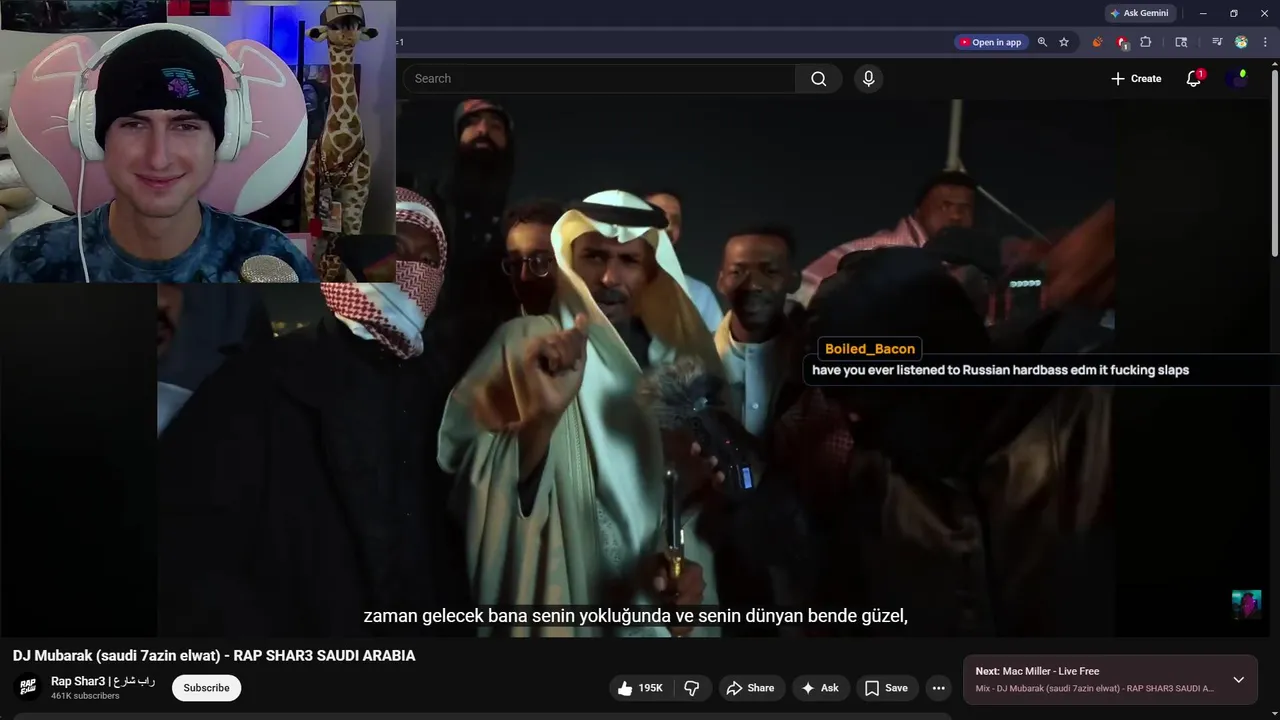Subscribe to the Rap Shar3 channel
Viewport: 1280px width, 720px height.
[x=206, y=688]
